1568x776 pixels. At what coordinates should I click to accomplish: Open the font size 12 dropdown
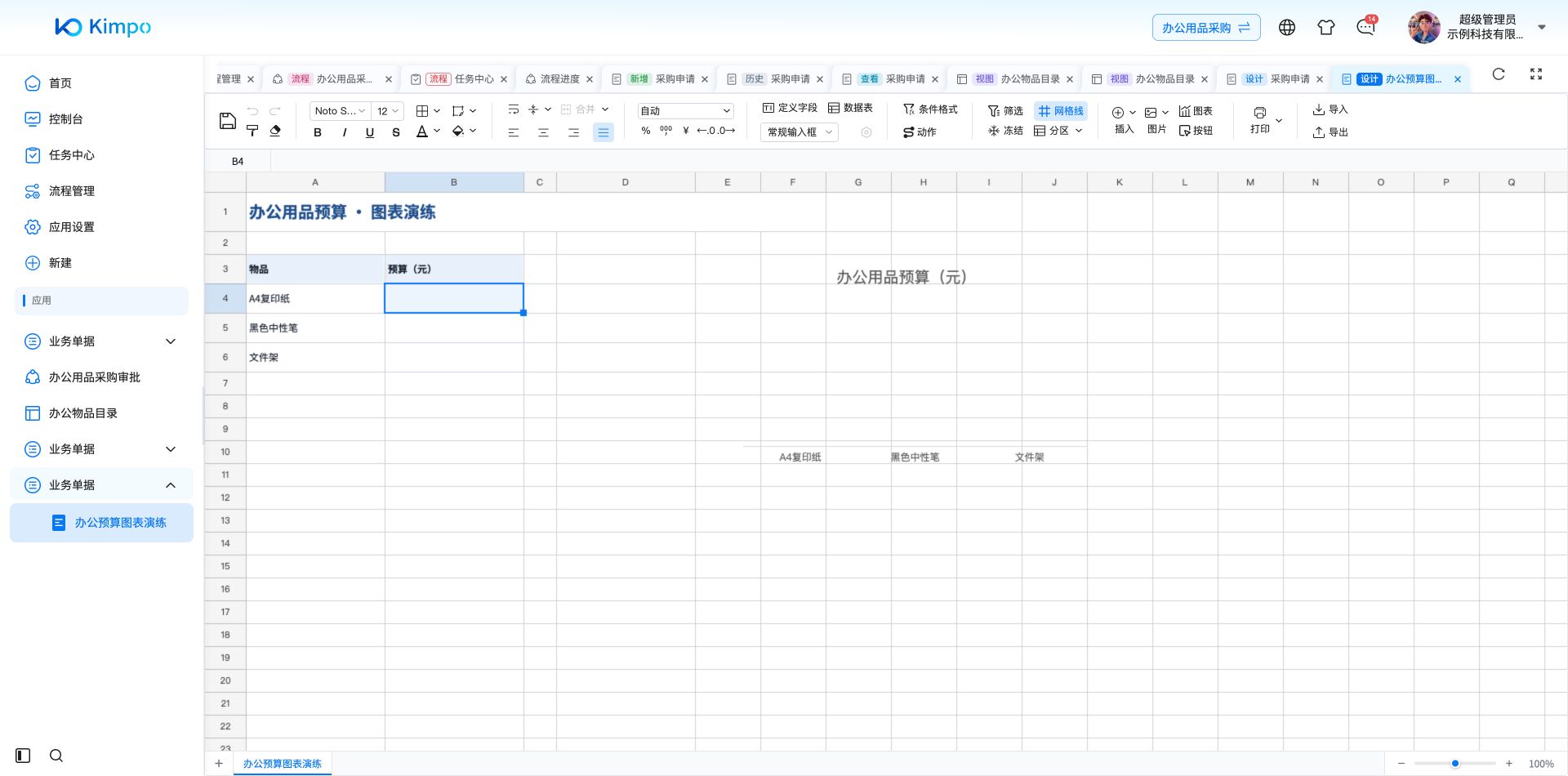[x=387, y=111]
